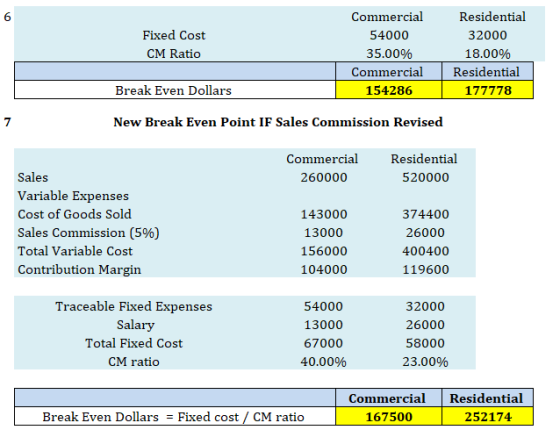This screenshot has height=430, width=560.
Task: Click the Contribution Margin label
Action: (79, 270)
